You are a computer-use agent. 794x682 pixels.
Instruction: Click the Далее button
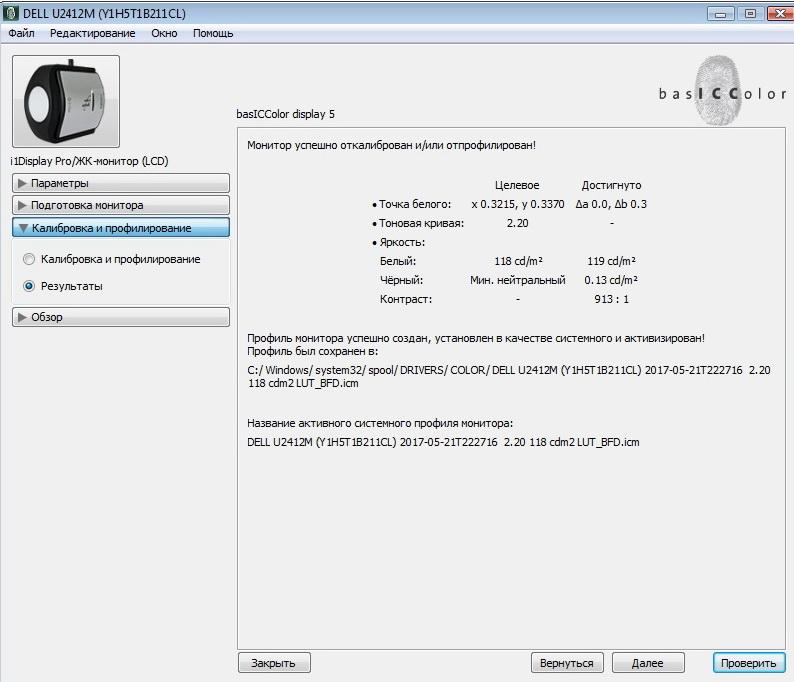point(648,663)
